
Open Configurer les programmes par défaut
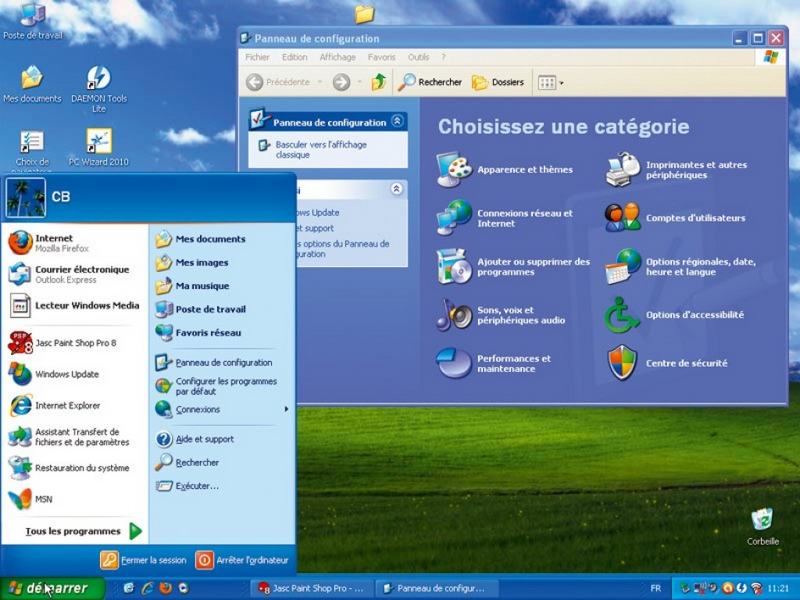pos(216,386)
